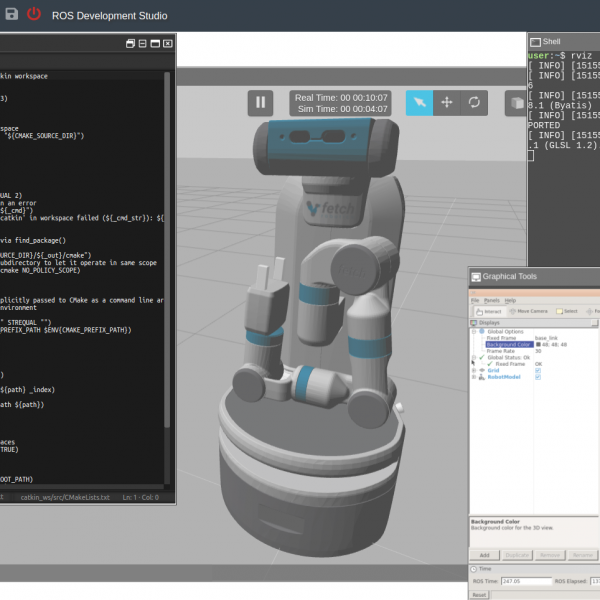Collapse the Global Options tree node
The image size is (600, 600).
(x=474, y=331)
